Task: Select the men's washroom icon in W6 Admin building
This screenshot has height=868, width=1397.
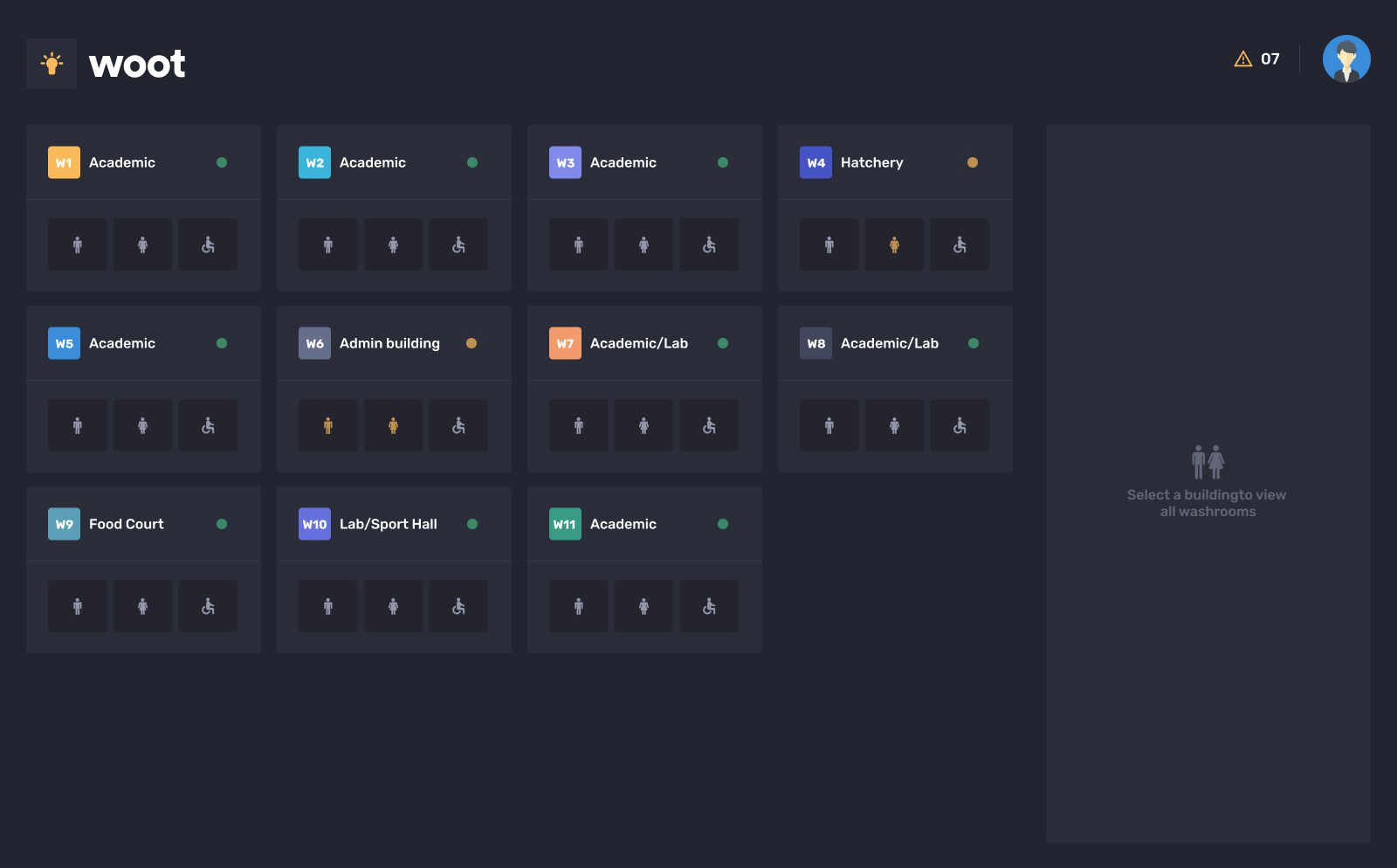Action: coord(328,425)
